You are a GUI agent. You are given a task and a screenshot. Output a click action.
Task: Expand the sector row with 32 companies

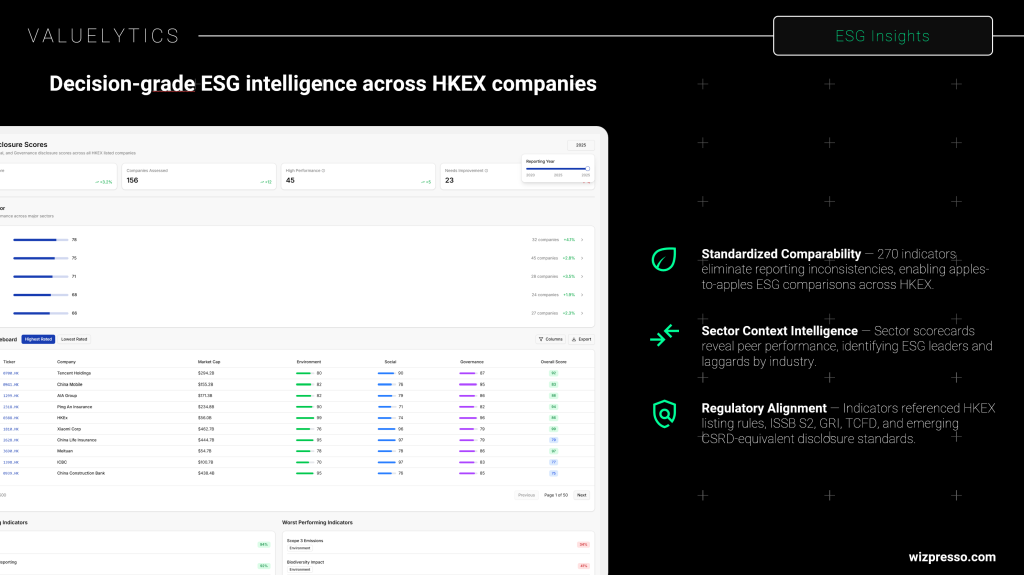point(583,240)
